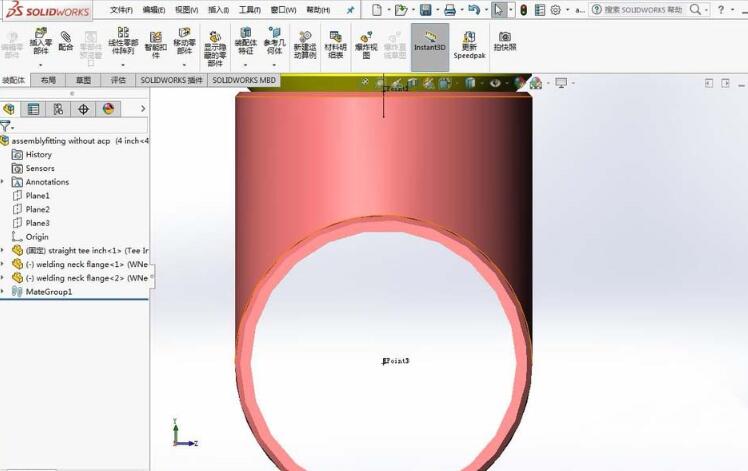This screenshot has height=471, width=748.
Task: Open PropertyManager tab icon
Action: [x=33, y=109]
